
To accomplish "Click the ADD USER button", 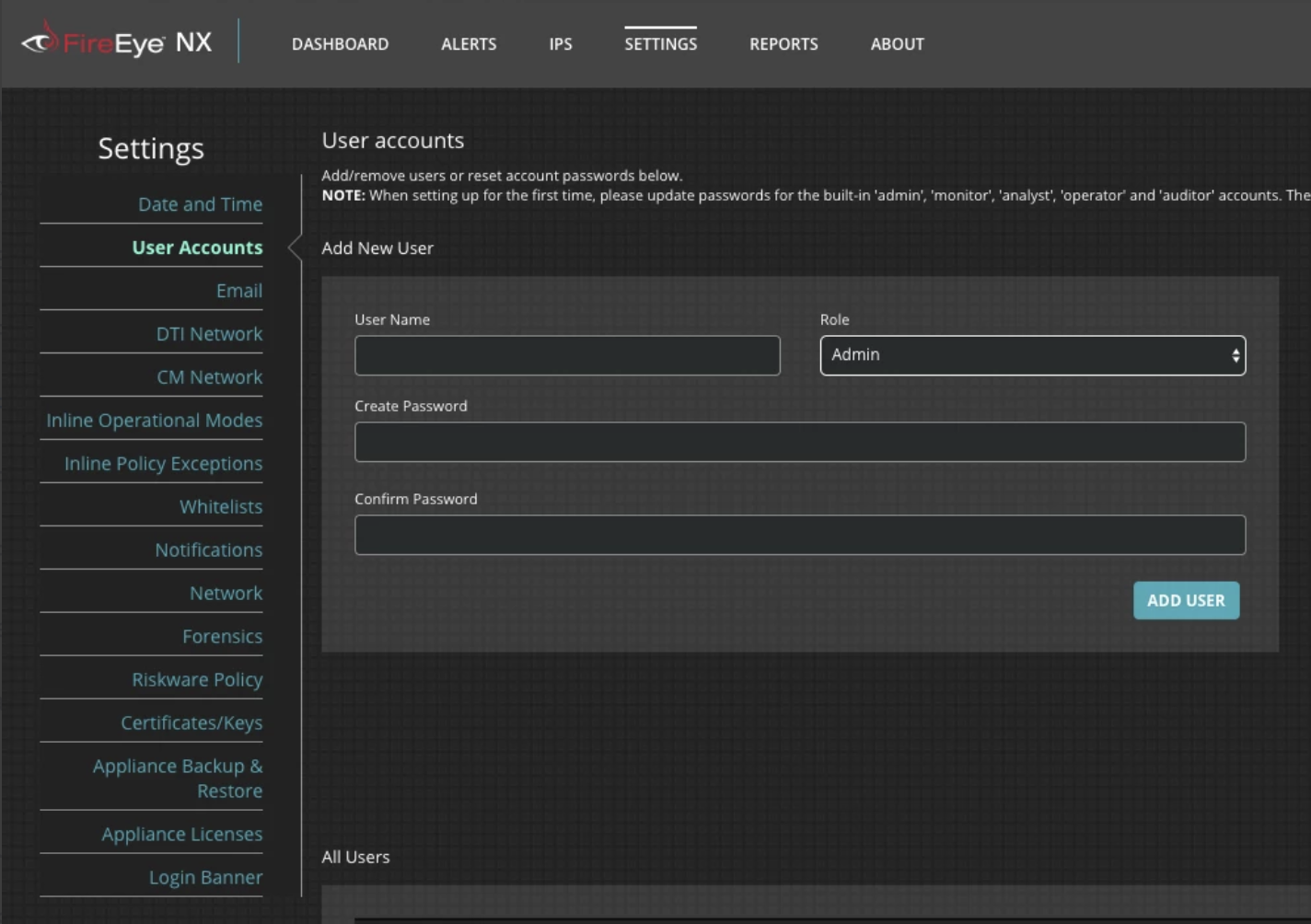I will [x=1186, y=600].
